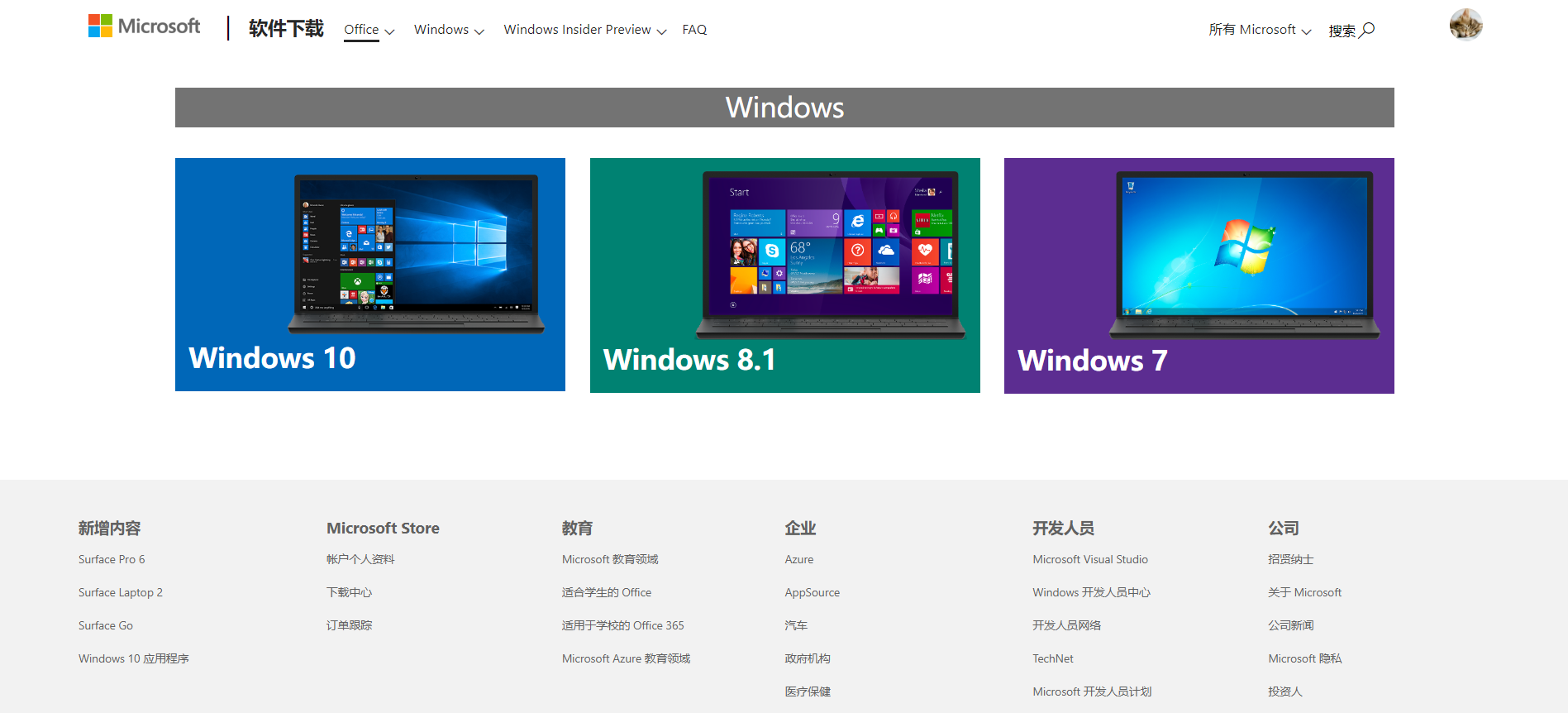The height and width of the screenshot is (713, 1568).
Task: Open Windows 开发人员中心 link
Action: point(1091,592)
